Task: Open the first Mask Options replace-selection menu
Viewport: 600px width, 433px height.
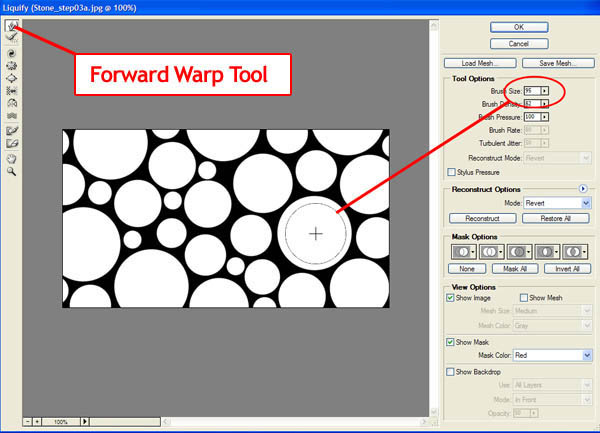Action: (x=460, y=252)
